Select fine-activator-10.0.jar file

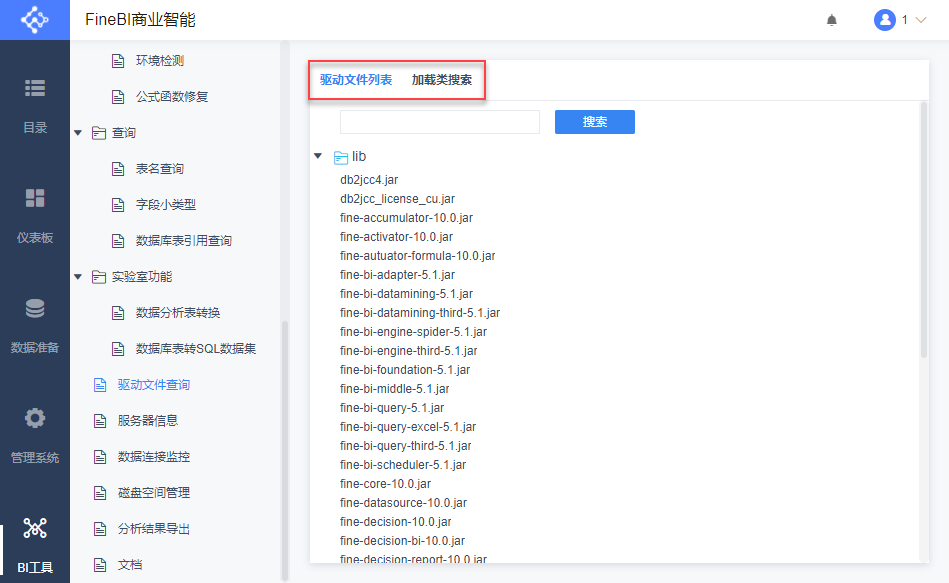(x=396, y=237)
